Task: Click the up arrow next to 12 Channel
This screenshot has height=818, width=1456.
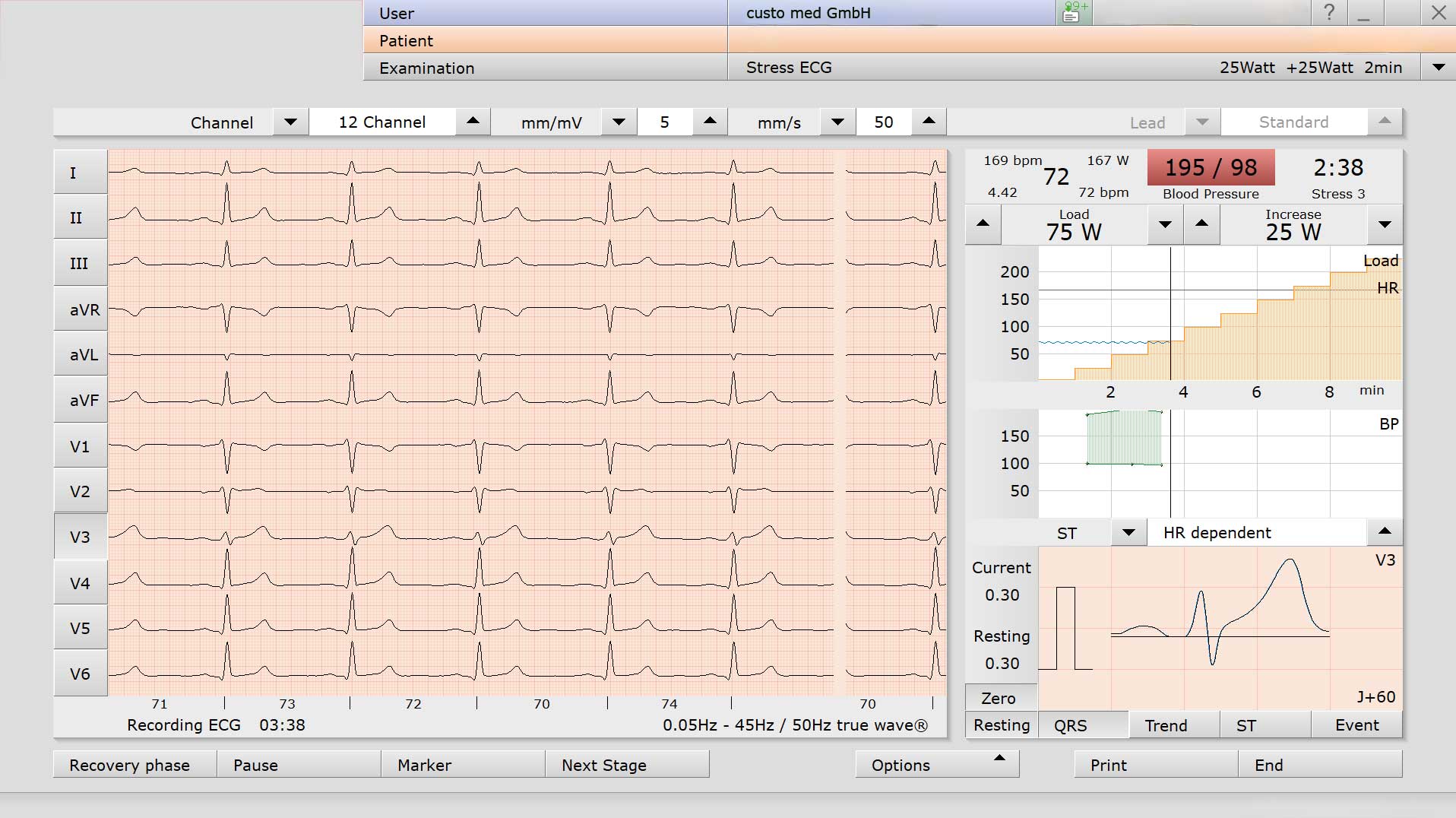Action: [473, 122]
